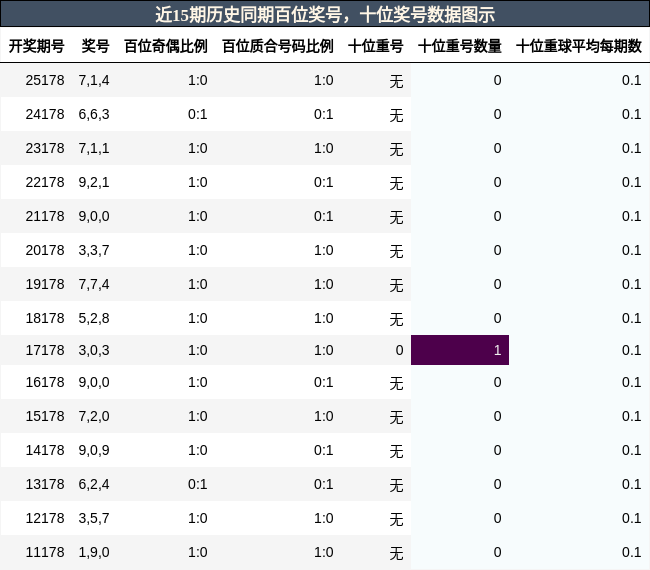Click the title 近15期历史同期百位奖号，十位奖号数据图示

pos(325,15)
